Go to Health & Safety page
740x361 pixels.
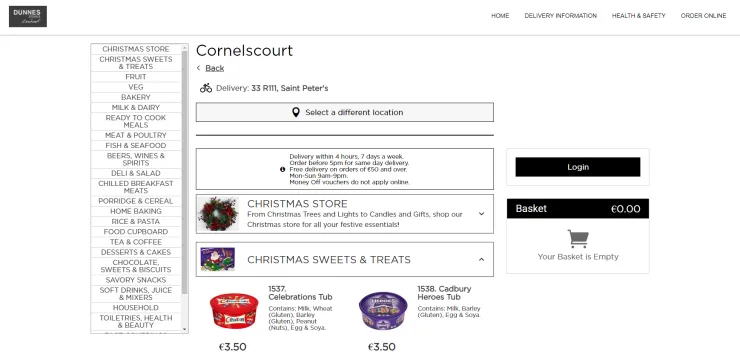pyautogui.click(x=639, y=16)
